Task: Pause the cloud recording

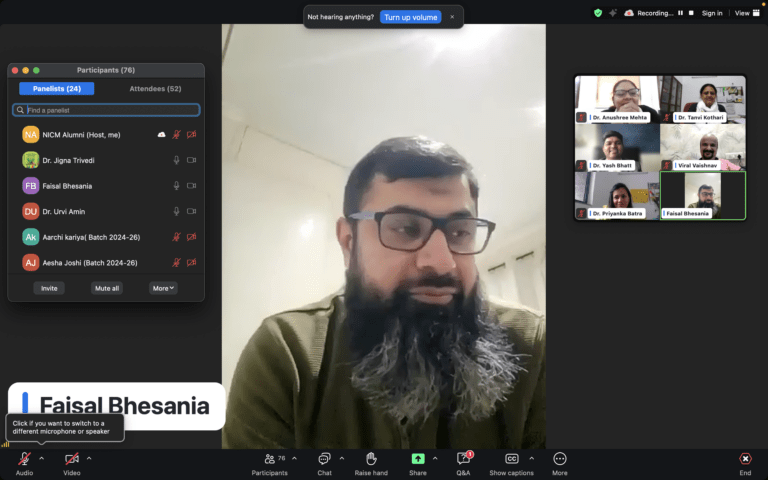Action: (x=681, y=13)
